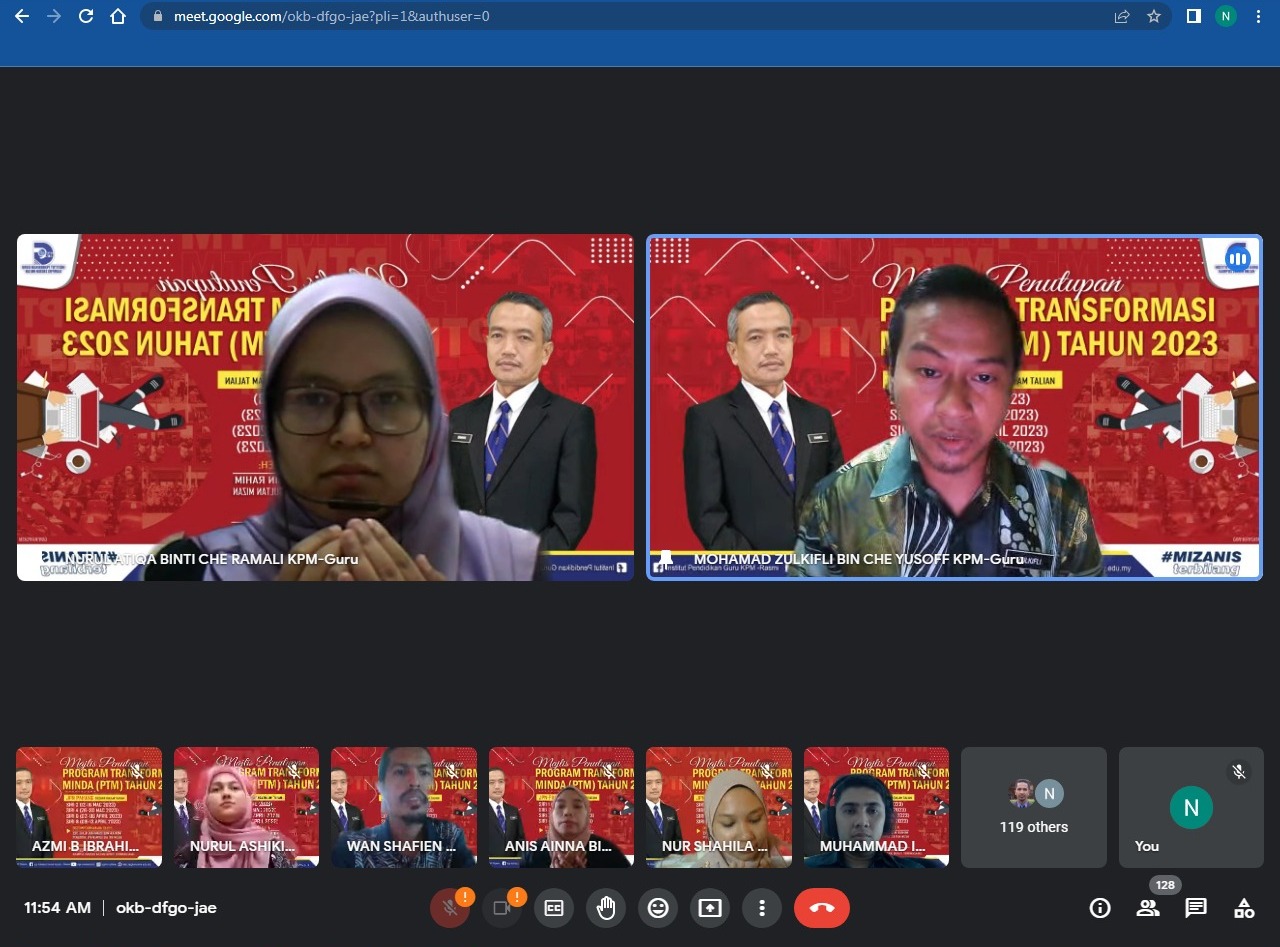This screenshot has height=947, width=1280.
Task: Click meeting code okb-dfgo-jae text
Action: [x=166, y=908]
